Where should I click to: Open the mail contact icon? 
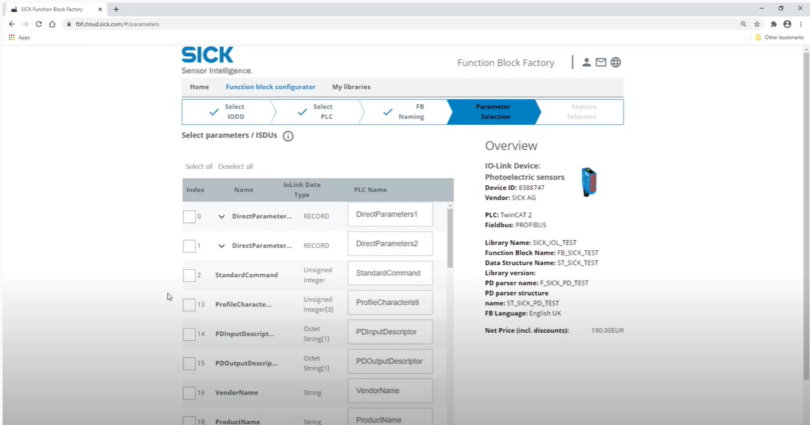point(601,62)
